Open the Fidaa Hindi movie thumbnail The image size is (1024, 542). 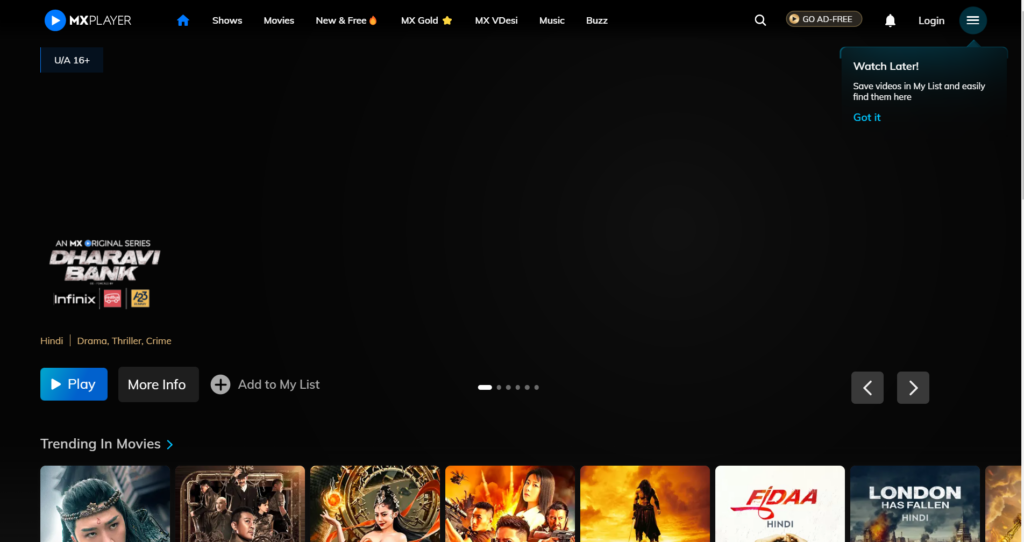pyautogui.click(x=780, y=503)
